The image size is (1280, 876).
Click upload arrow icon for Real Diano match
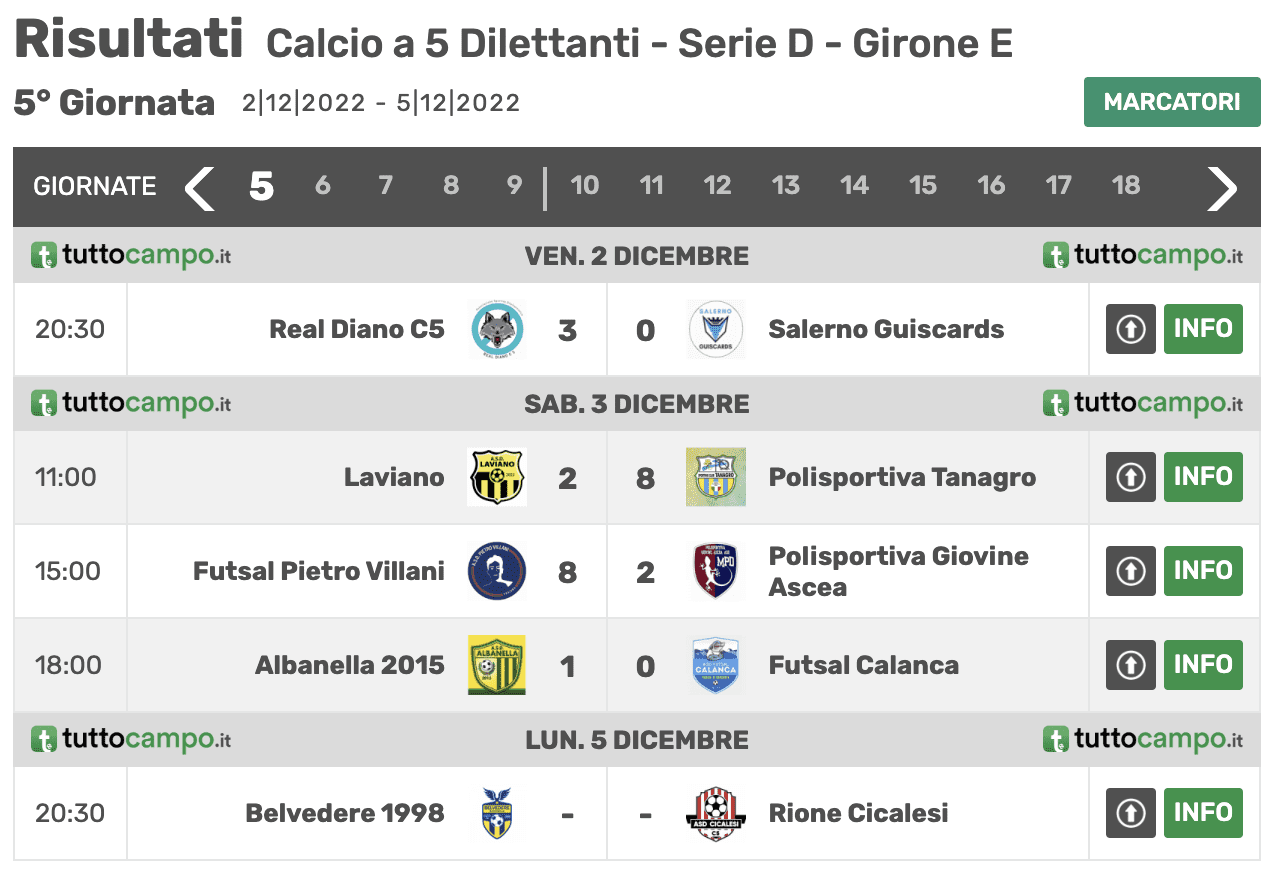[1131, 329]
